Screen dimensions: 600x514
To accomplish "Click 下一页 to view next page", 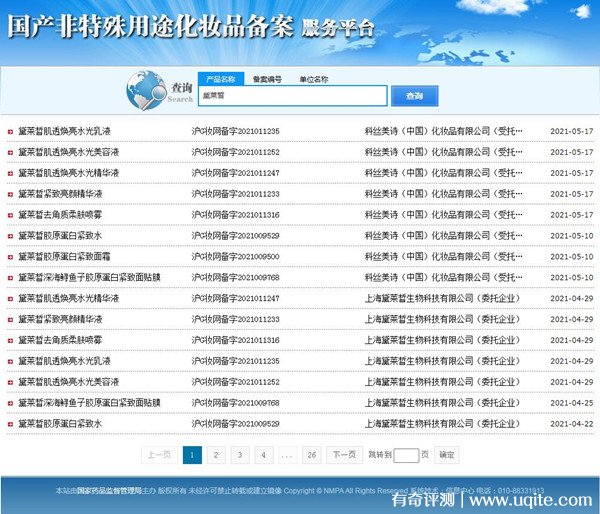I will tap(344, 455).
